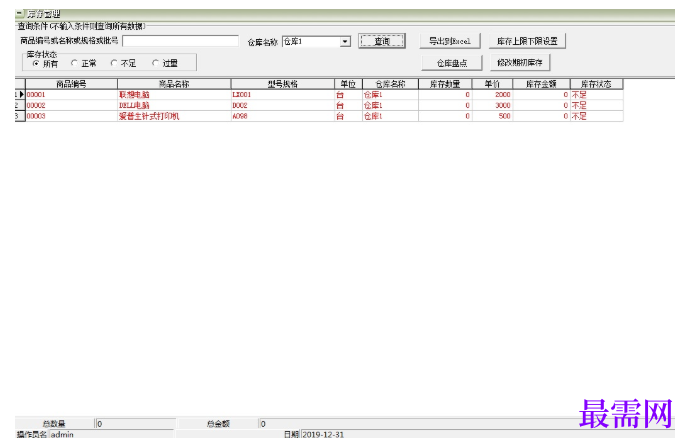
Task: Click the 总数量 total field
Action: 135,423
